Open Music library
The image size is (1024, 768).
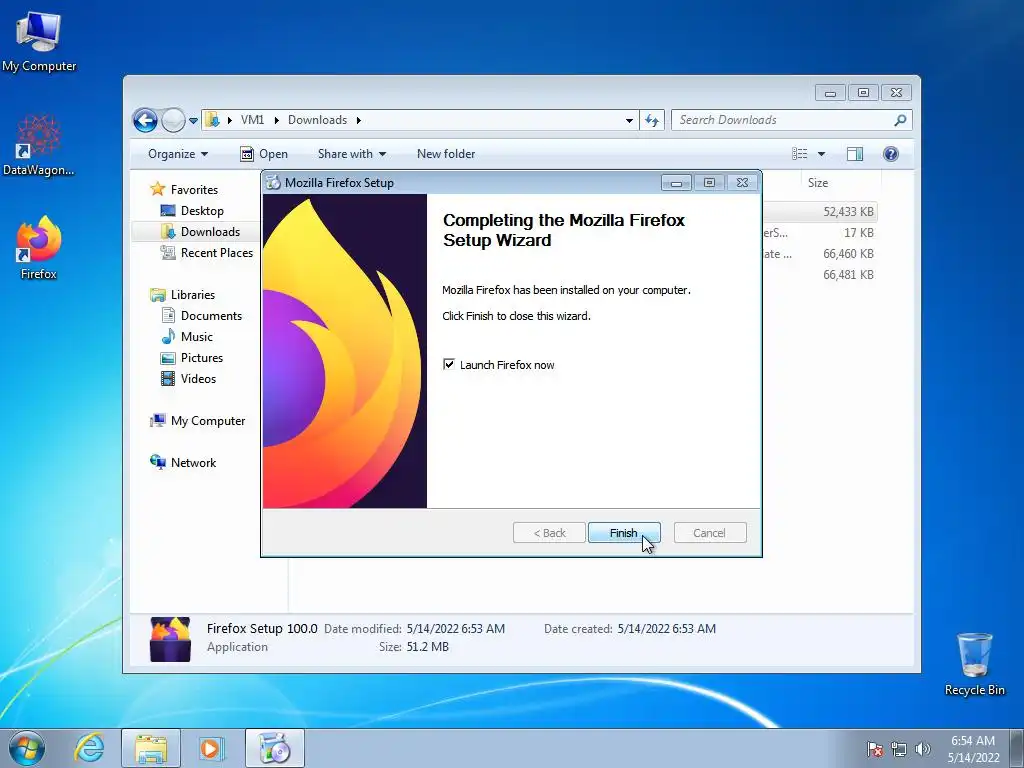point(197,337)
